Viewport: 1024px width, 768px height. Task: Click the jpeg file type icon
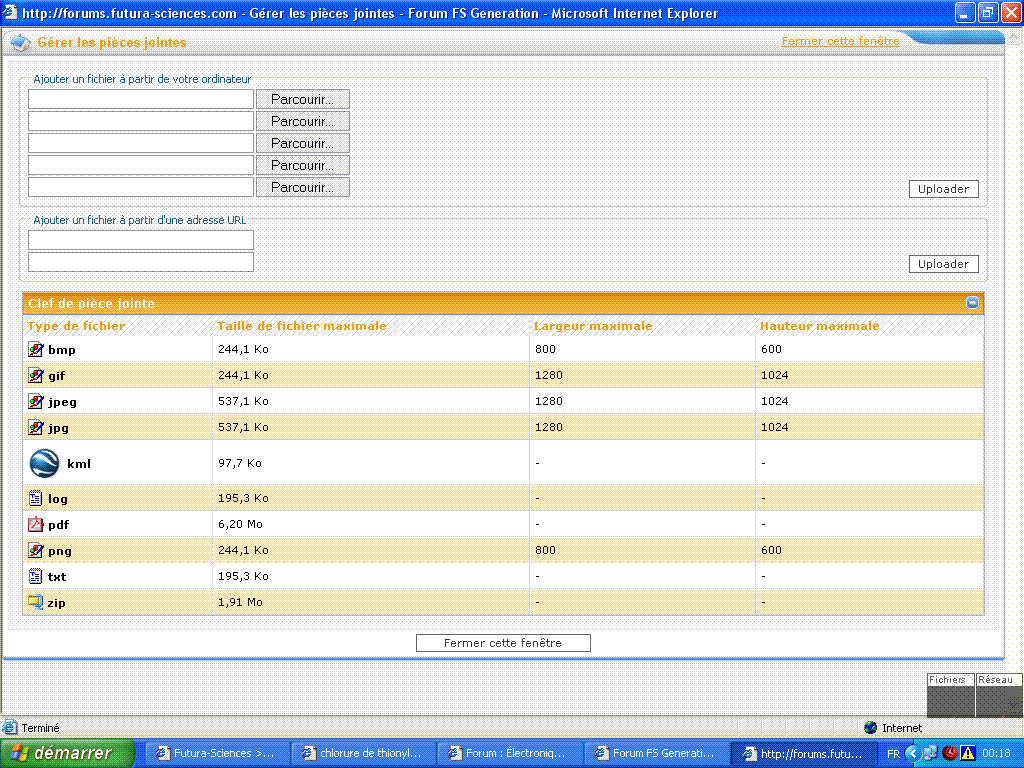[36, 402]
